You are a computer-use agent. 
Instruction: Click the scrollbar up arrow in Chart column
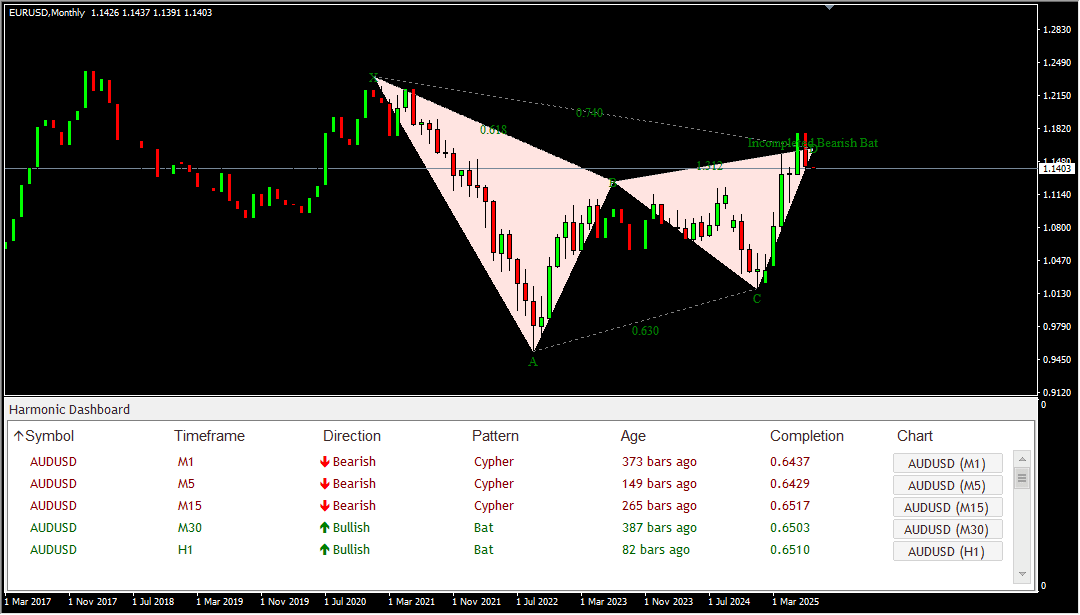click(1021, 459)
